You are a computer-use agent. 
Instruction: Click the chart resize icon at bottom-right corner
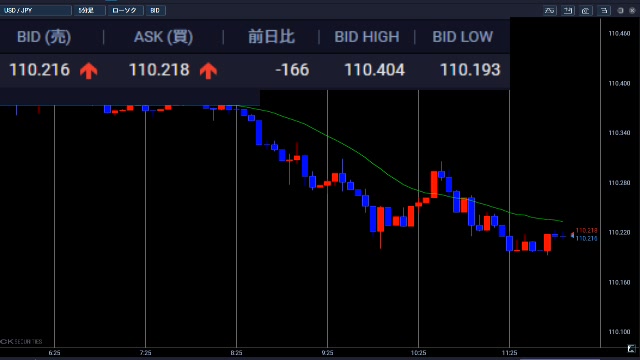pyautogui.click(x=631, y=349)
